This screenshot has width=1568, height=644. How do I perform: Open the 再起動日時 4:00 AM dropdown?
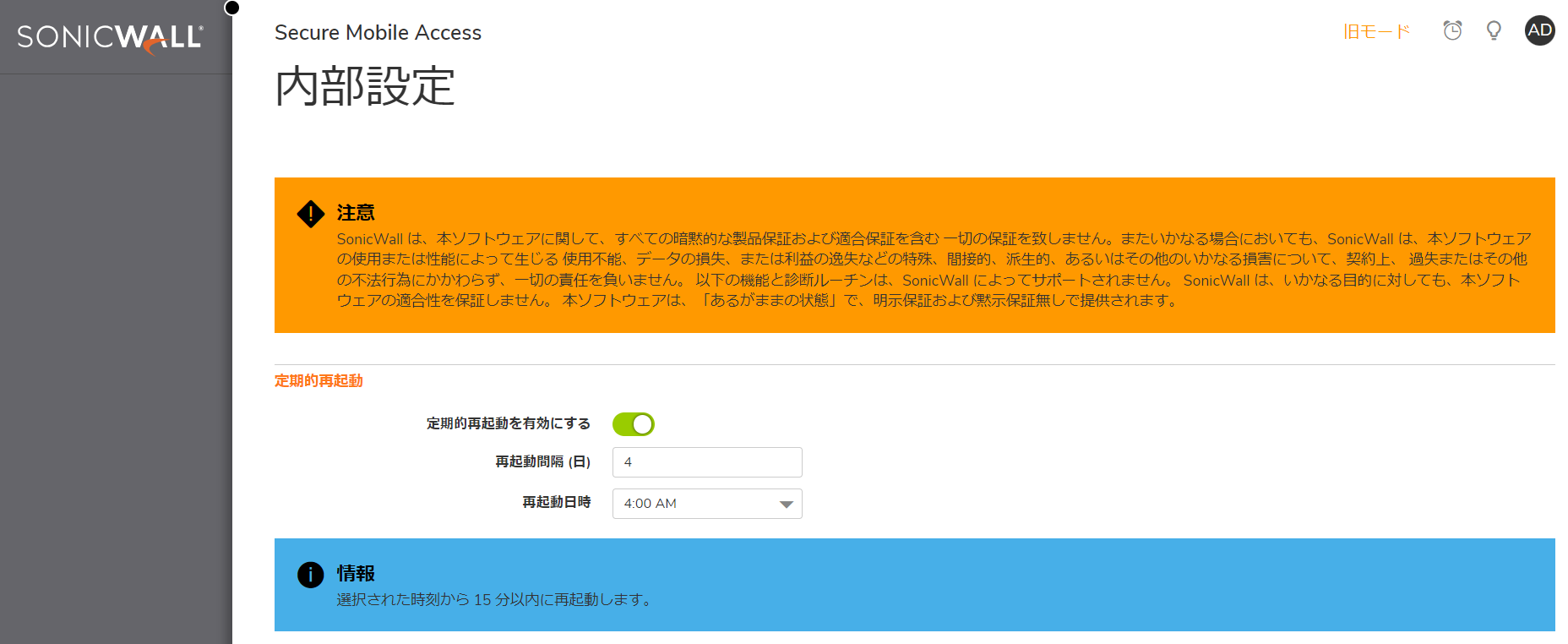[707, 504]
